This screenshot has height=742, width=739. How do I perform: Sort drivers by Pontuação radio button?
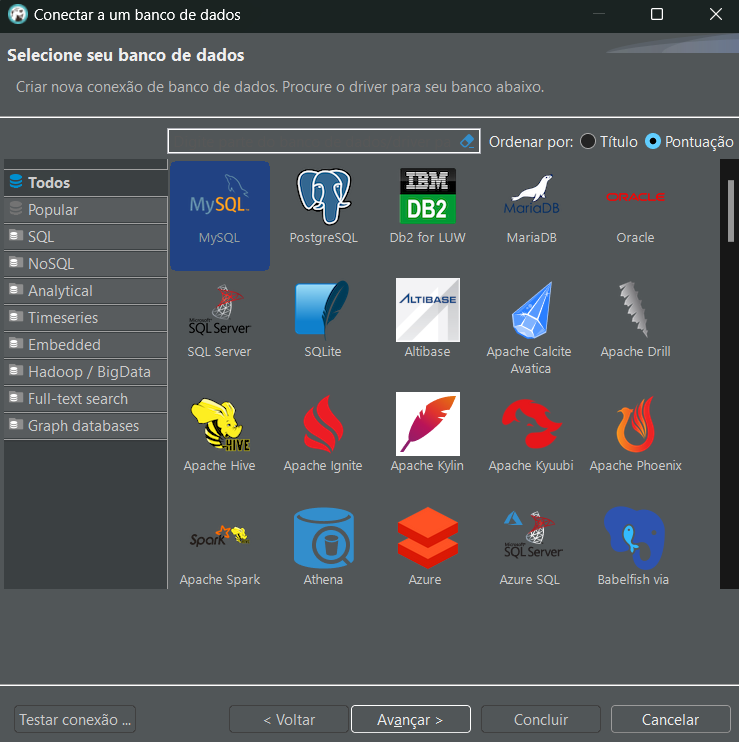(x=653, y=142)
